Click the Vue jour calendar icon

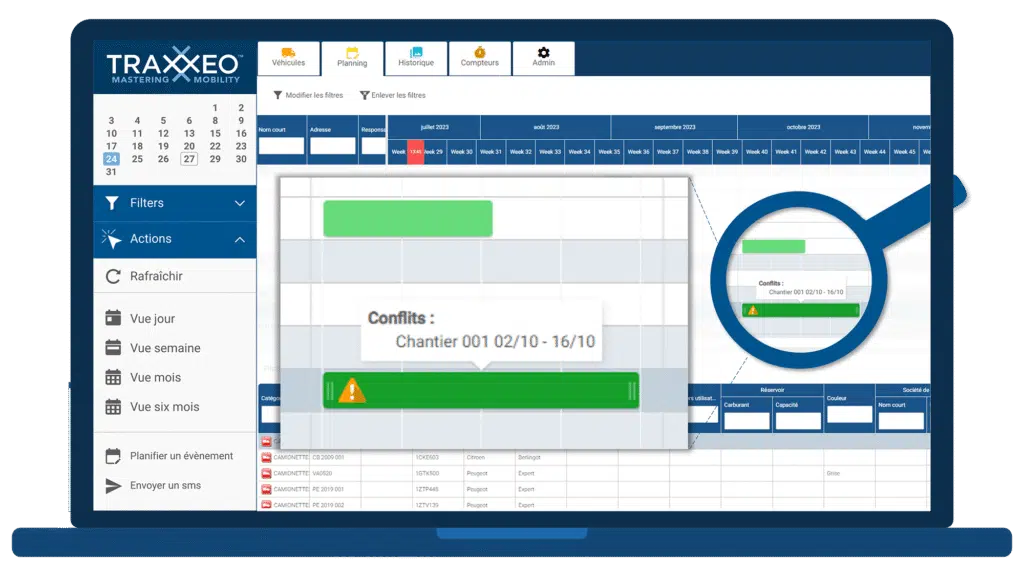click(x=113, y=318)
